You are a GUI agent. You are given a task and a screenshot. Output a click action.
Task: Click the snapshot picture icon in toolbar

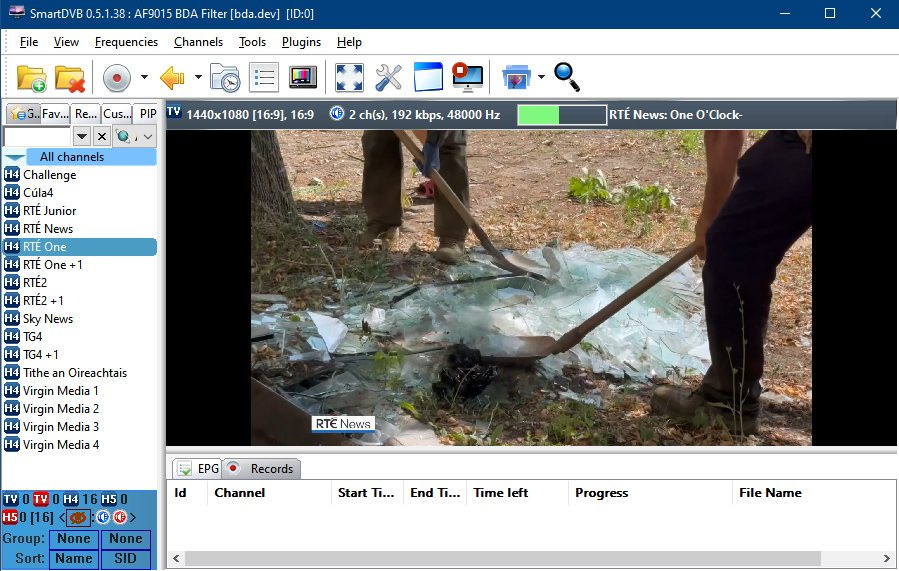point(516,77)
